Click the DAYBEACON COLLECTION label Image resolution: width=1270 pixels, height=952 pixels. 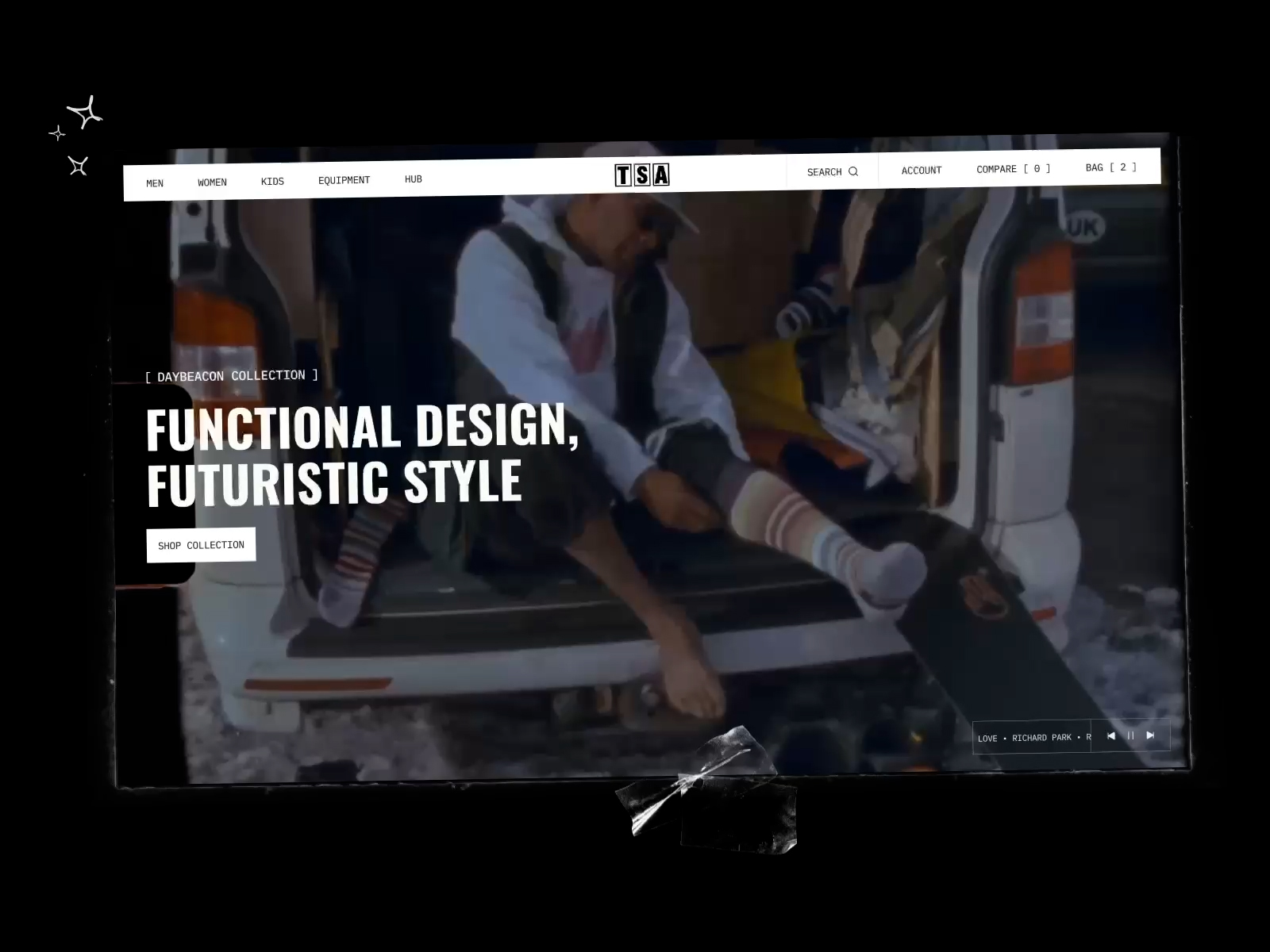point(232,375)
